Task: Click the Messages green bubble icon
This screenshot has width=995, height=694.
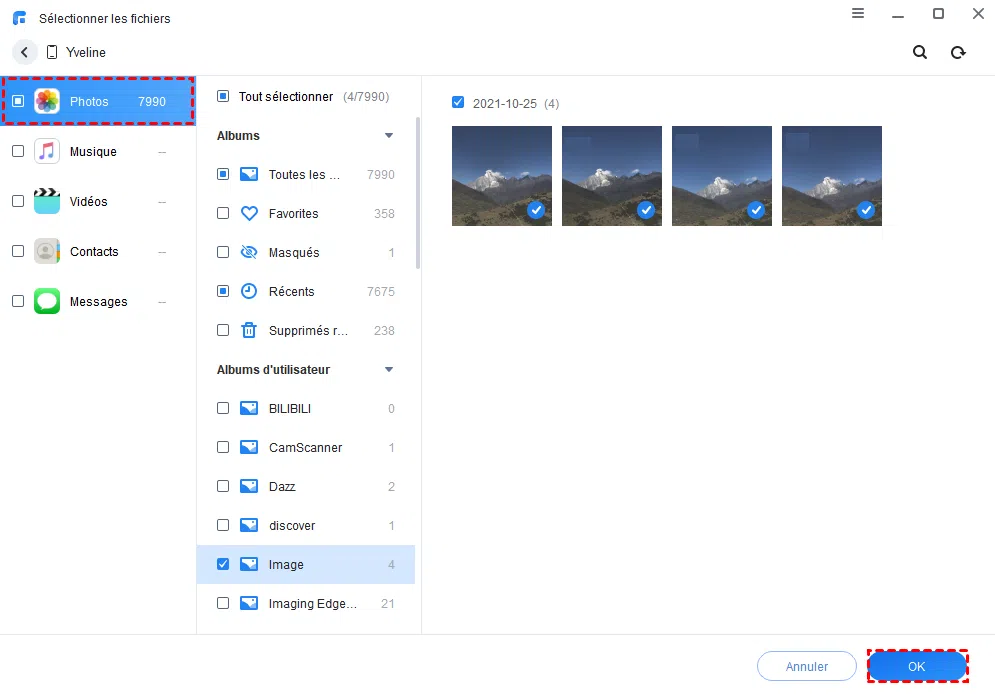Action: click(47, 302)
